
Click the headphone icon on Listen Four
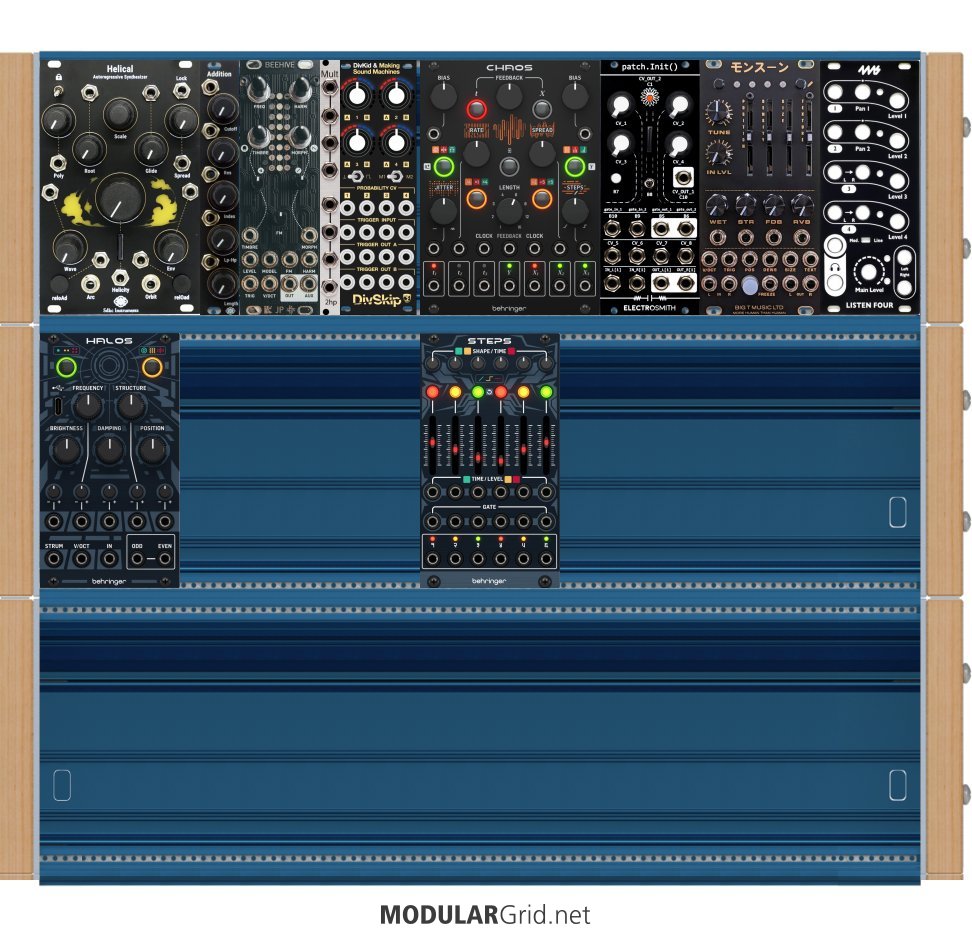[835, 267]
